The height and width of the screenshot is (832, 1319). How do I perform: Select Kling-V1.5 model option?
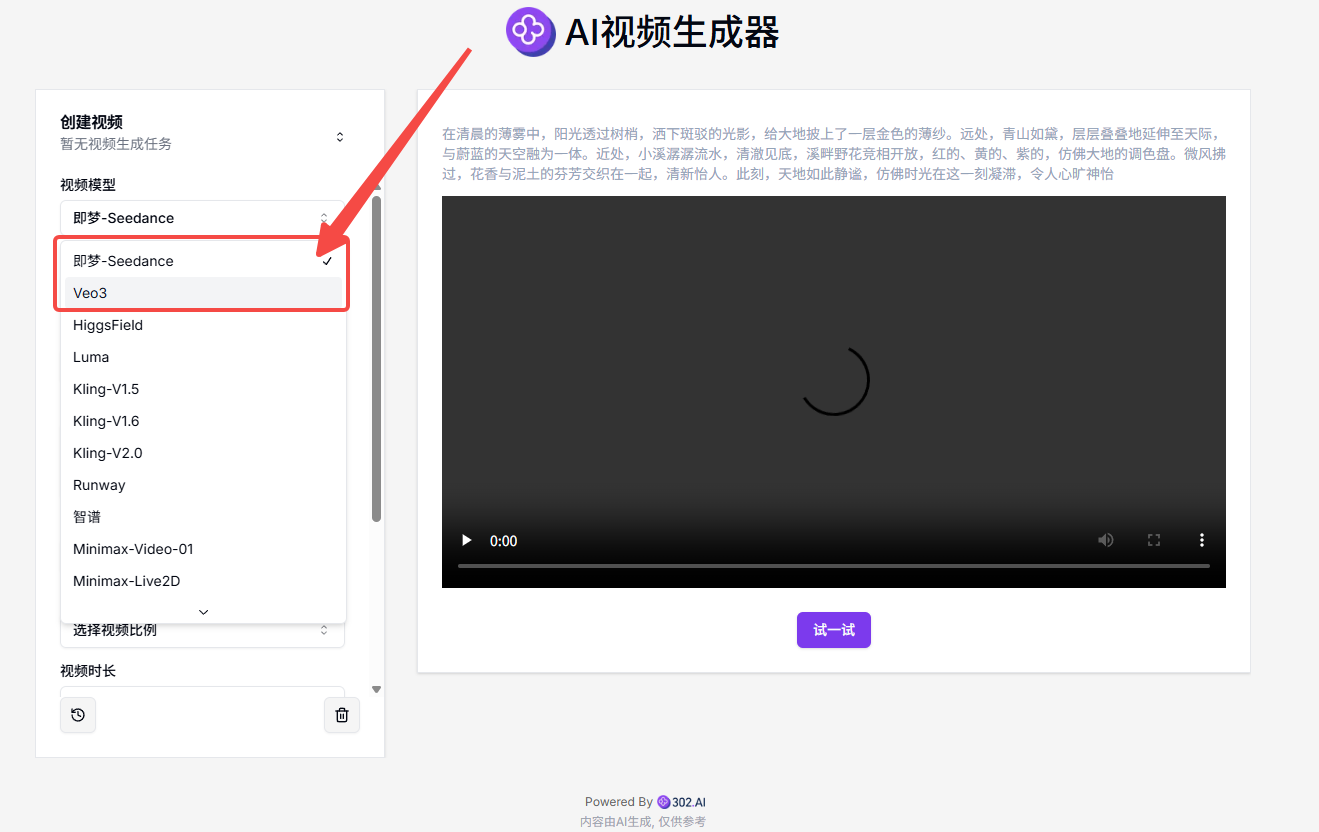[x=204, y=389]
